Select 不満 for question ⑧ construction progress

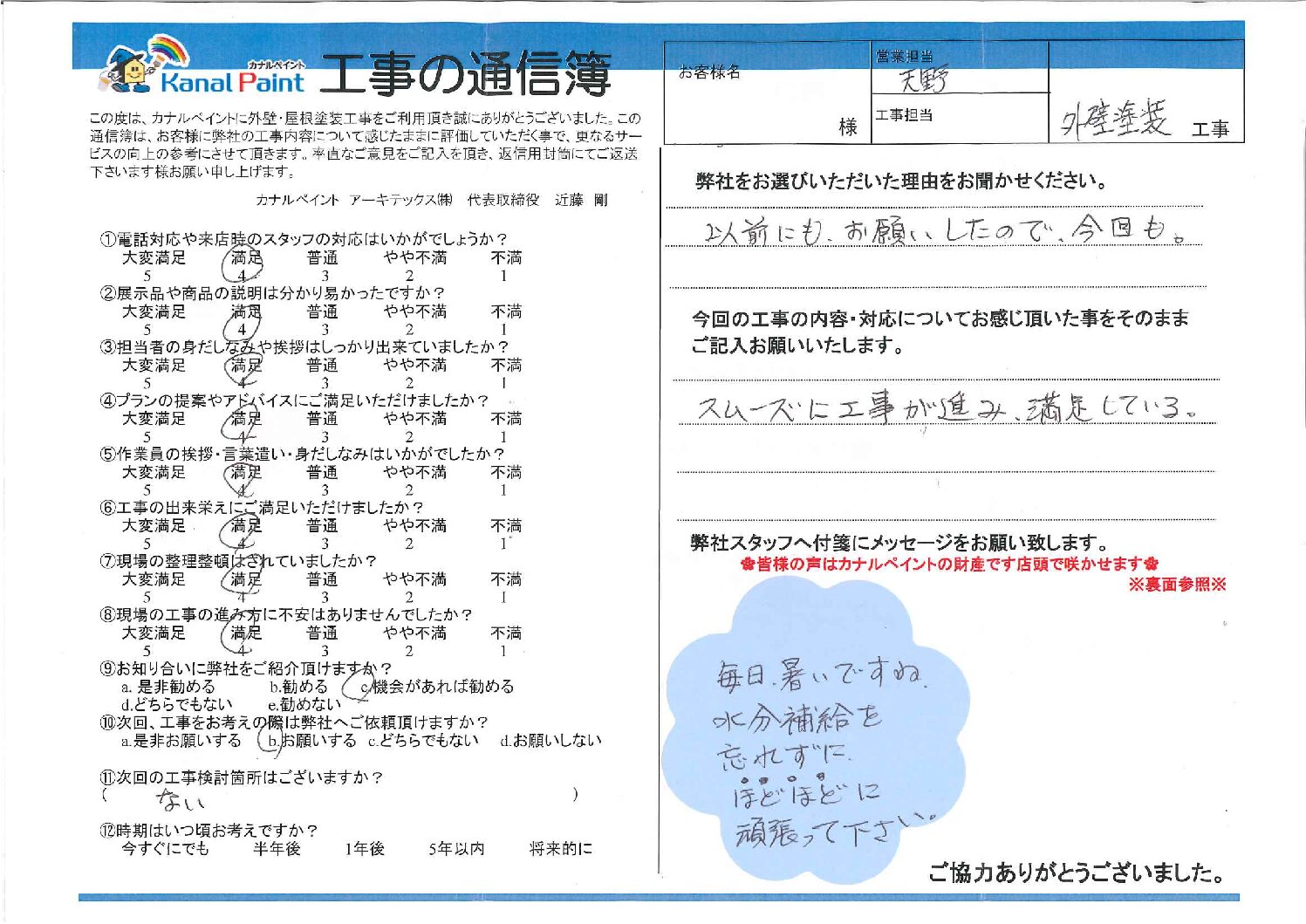point(505,633)
